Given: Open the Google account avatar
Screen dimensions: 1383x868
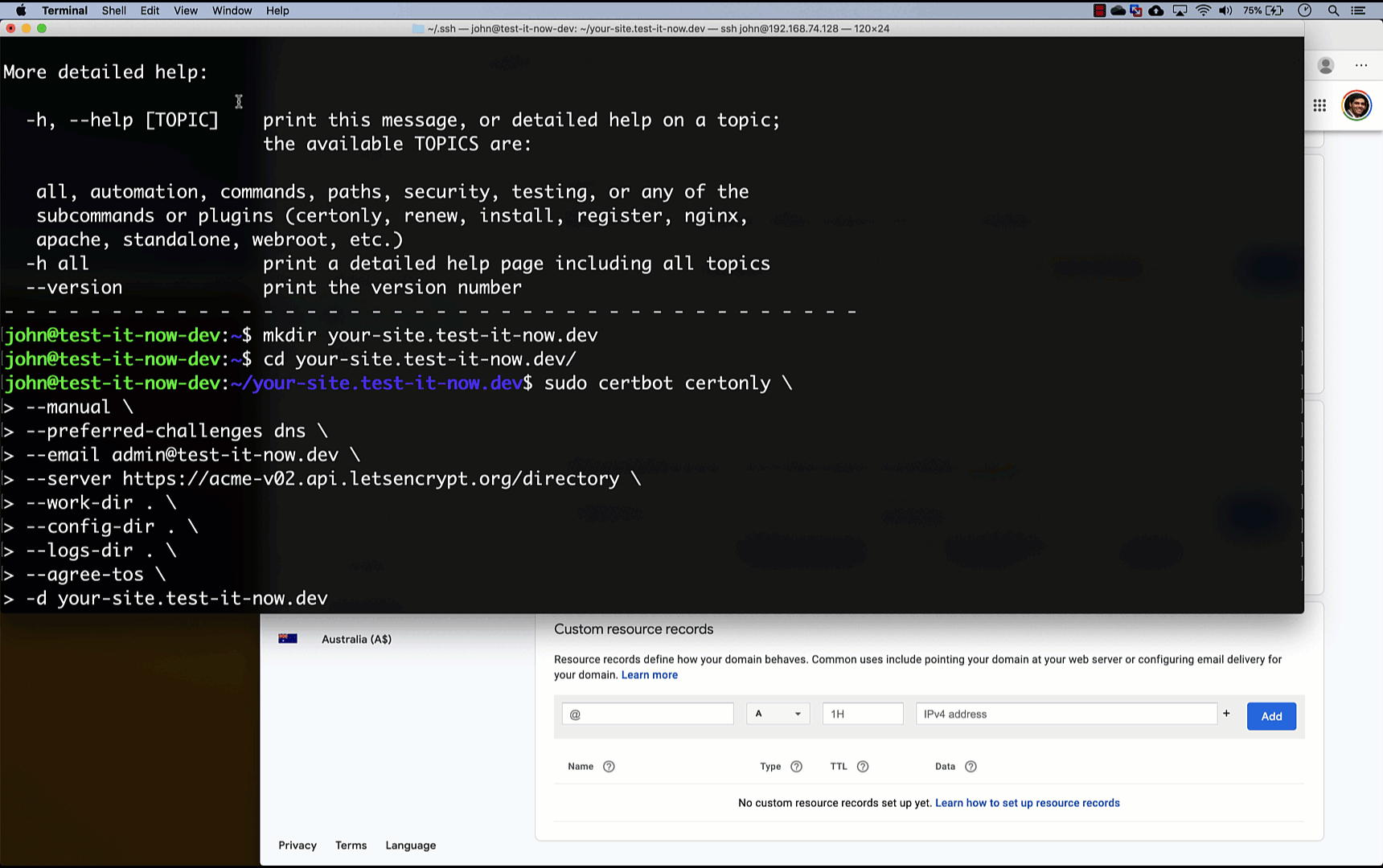Looking at the screenshot, I should [1356, 105].
